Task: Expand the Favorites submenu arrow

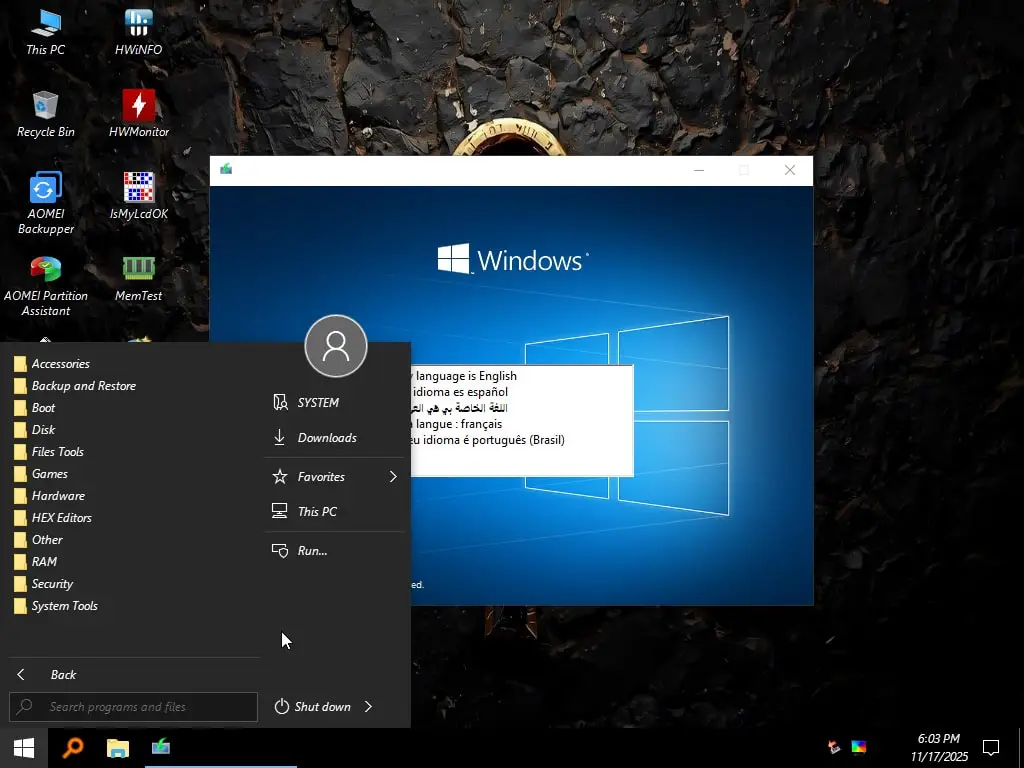Action: pyautogui.click(x=393, y=476)
